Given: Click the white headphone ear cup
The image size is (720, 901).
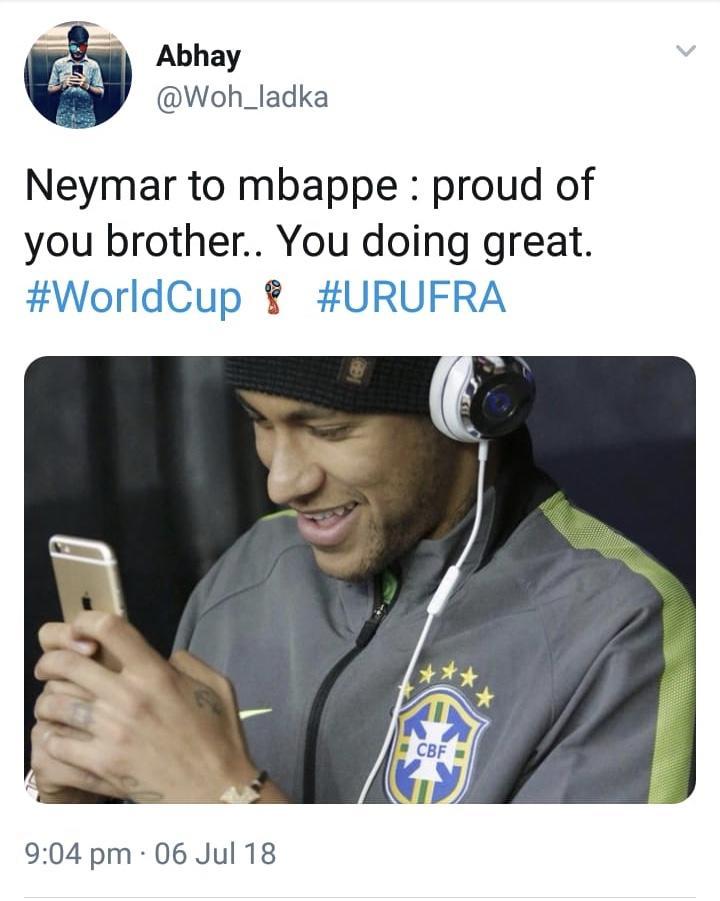Looking at the screenshot, I should coord(482,396).
